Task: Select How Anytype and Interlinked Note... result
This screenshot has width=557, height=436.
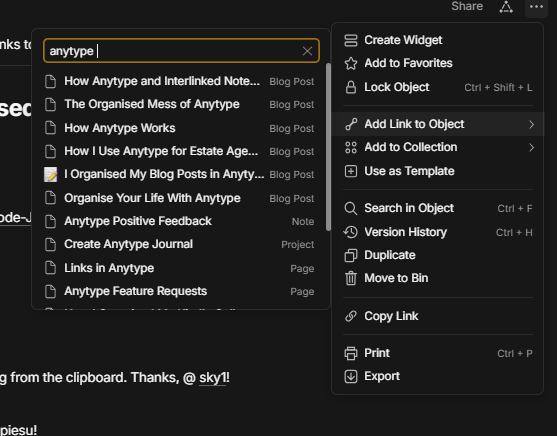Action: (x=180, y=81)
